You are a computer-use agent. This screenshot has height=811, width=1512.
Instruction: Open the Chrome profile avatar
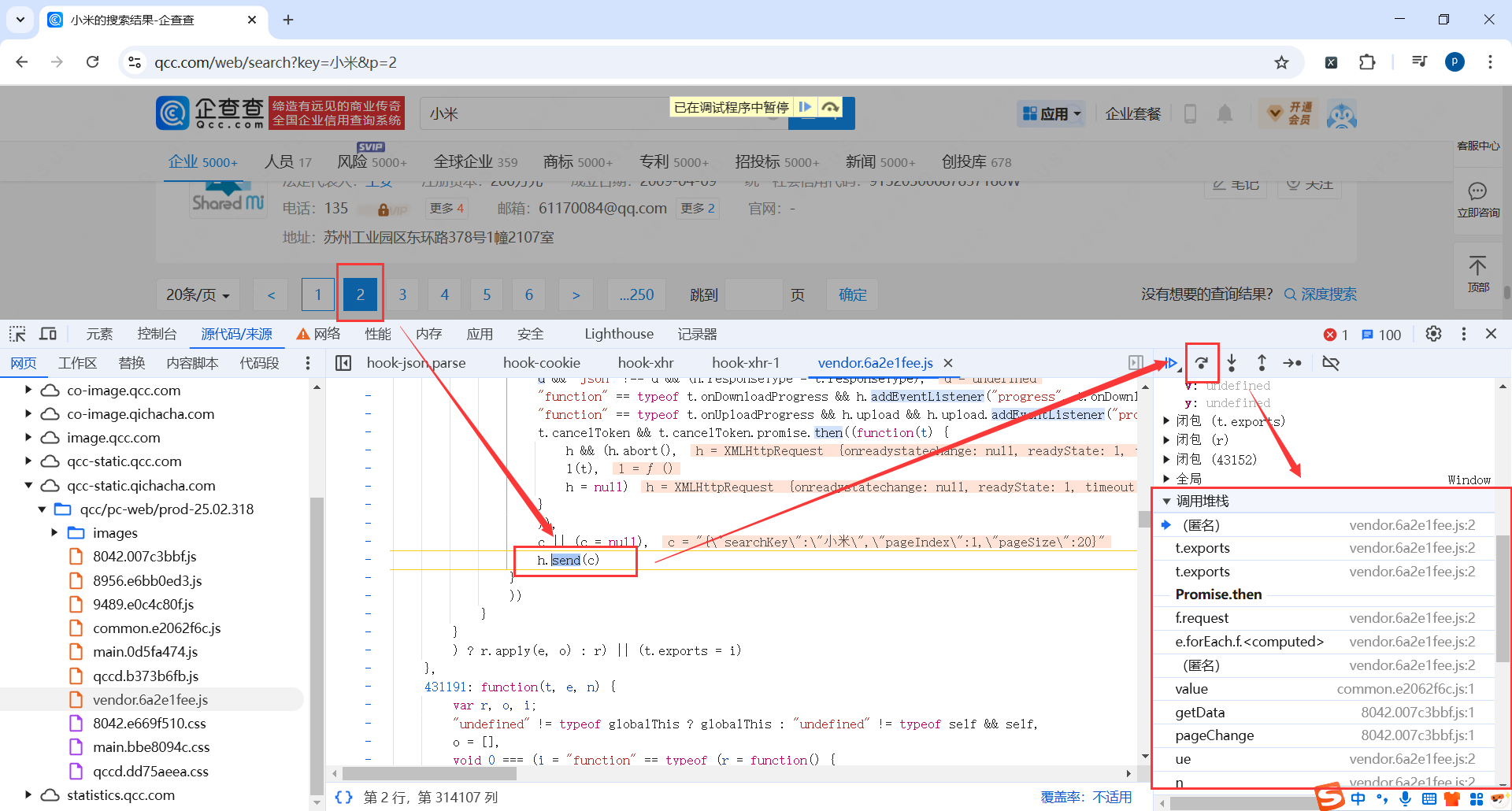tap(1455, 62)
